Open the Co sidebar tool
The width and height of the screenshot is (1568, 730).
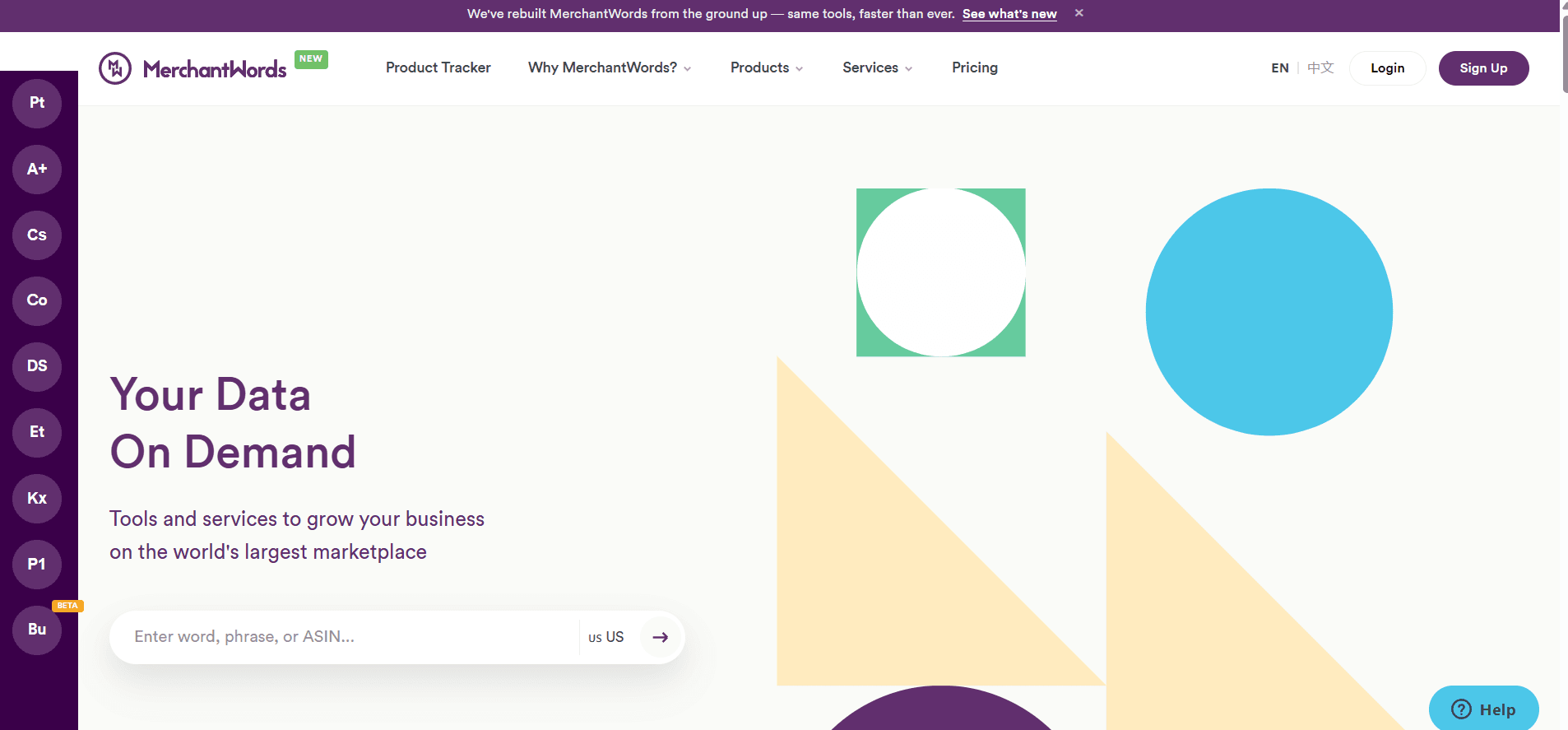coord(37,300)
